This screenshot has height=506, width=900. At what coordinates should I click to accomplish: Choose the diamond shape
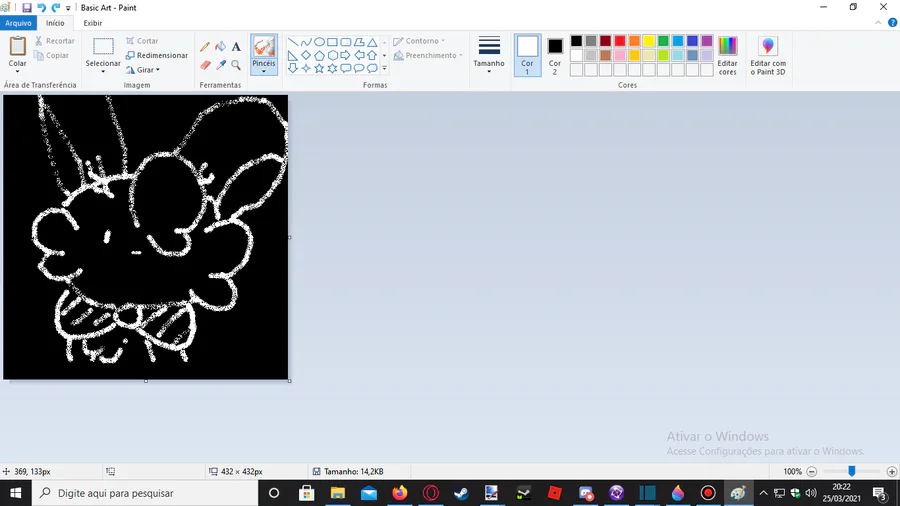point(306,55)
